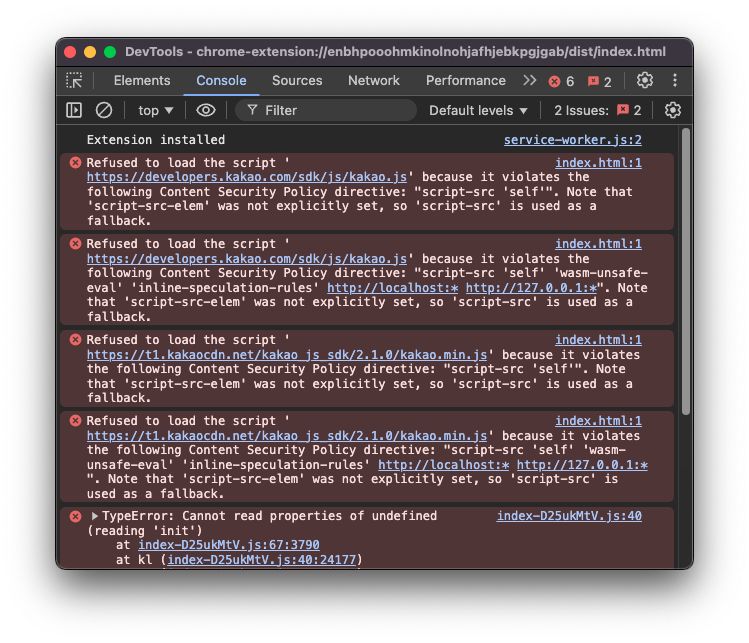Open the service-worker.js:2 source link
749x643 pixels.
[573, 140]
